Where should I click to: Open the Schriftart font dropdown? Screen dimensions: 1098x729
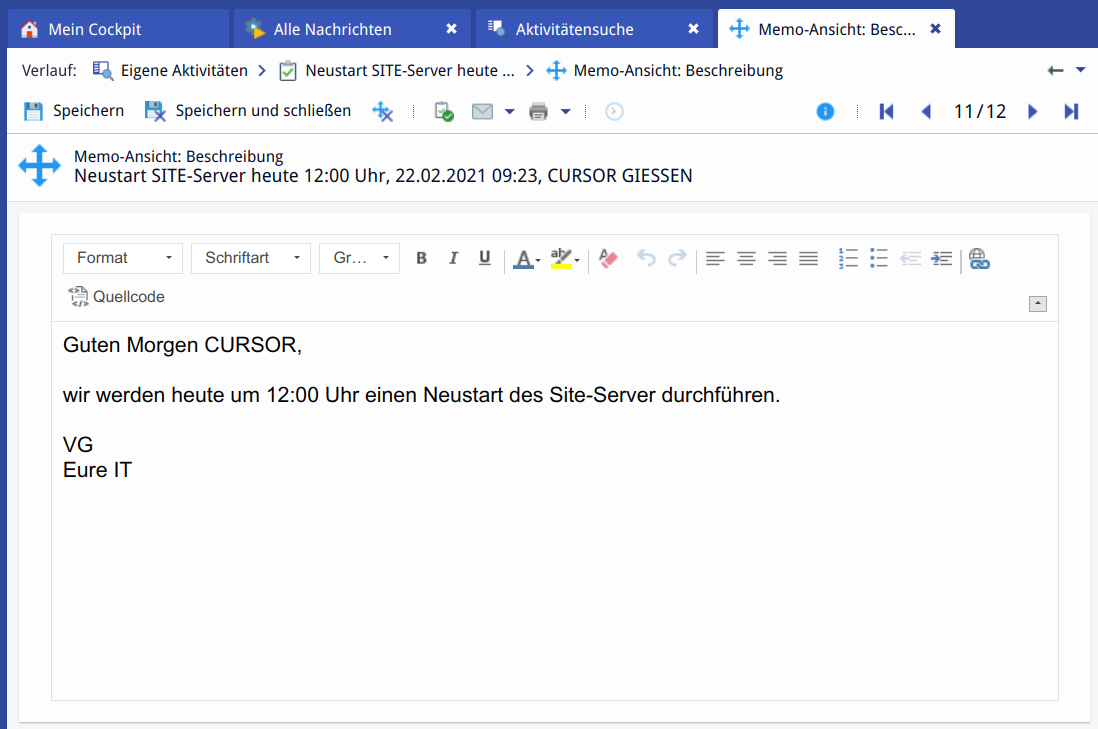[x=251, y=258]
